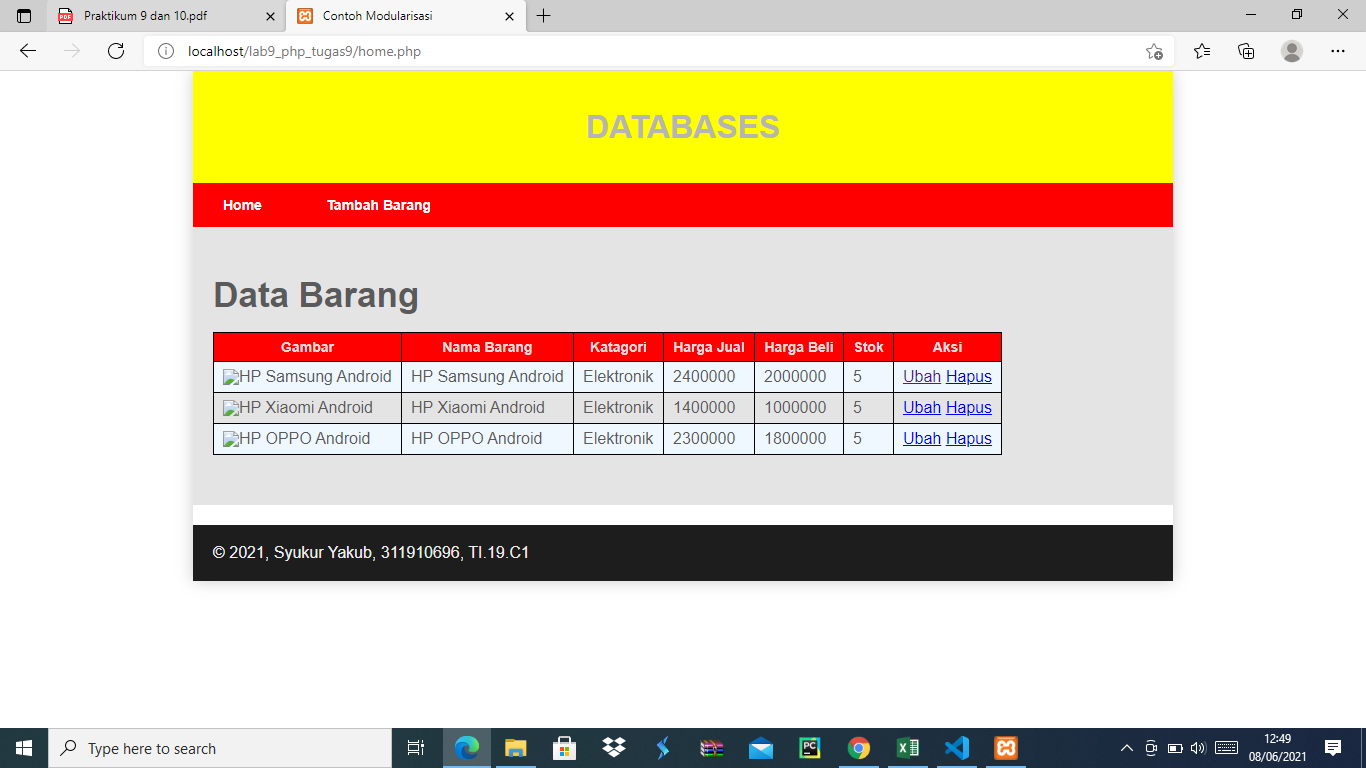This screenshot has height=768, width=1366.
Task: Launch Visual Studio Code from the taskbar
Action: [956, 748]
